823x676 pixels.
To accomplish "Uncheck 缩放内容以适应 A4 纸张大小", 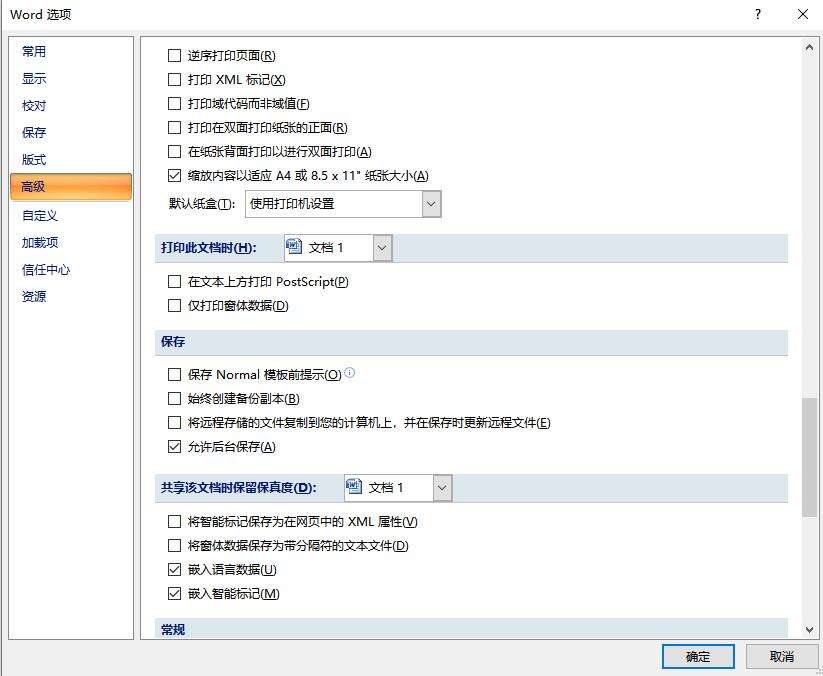I will click(175, 174).
